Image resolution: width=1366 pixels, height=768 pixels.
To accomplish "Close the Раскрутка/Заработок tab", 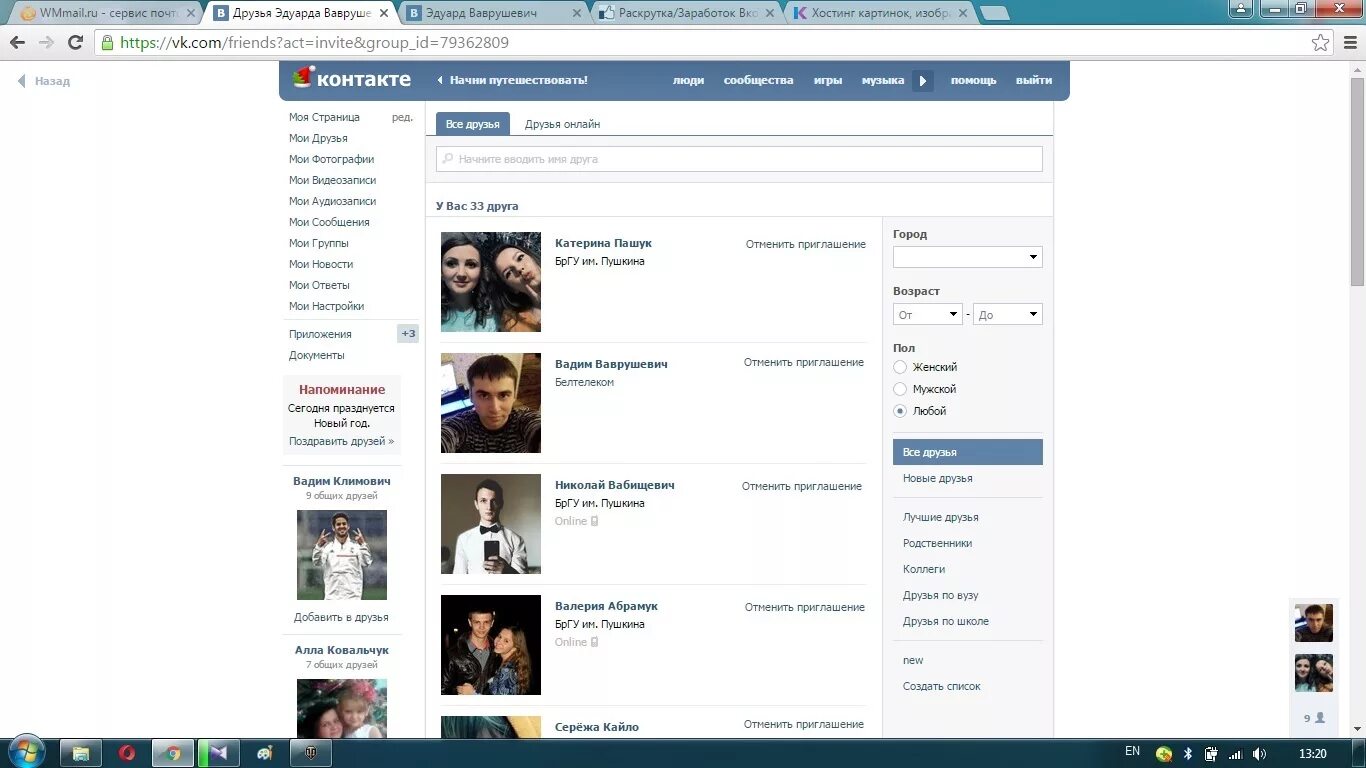I will pyautogui.click(x=770, y=14).
